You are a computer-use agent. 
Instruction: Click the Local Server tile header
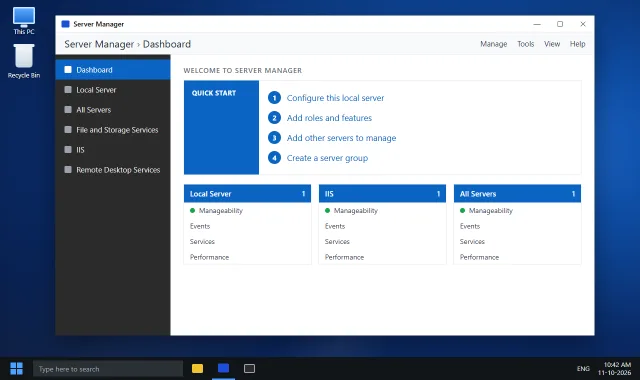tap(247, 194)
